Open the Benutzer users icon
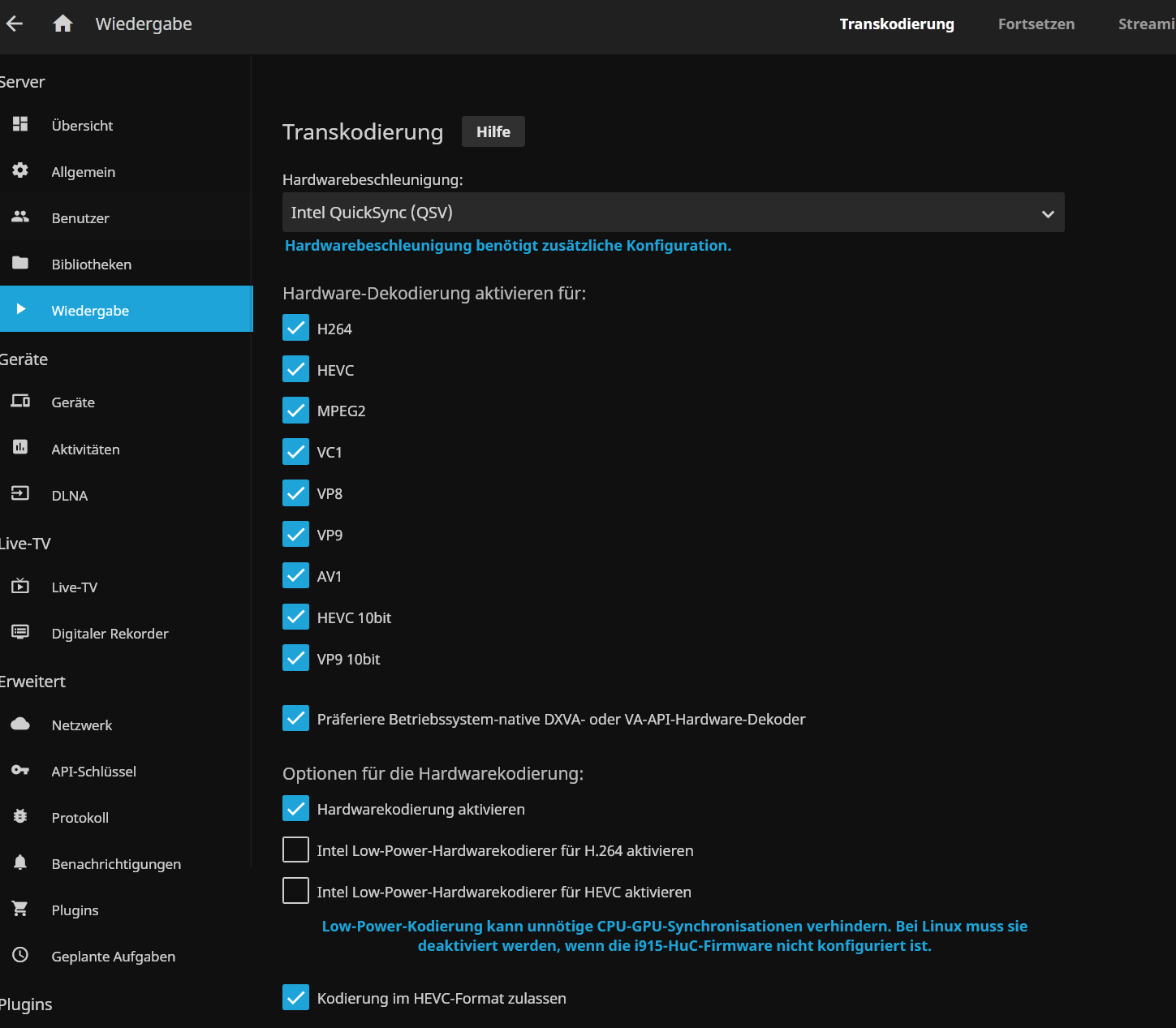 pos(20,217)
